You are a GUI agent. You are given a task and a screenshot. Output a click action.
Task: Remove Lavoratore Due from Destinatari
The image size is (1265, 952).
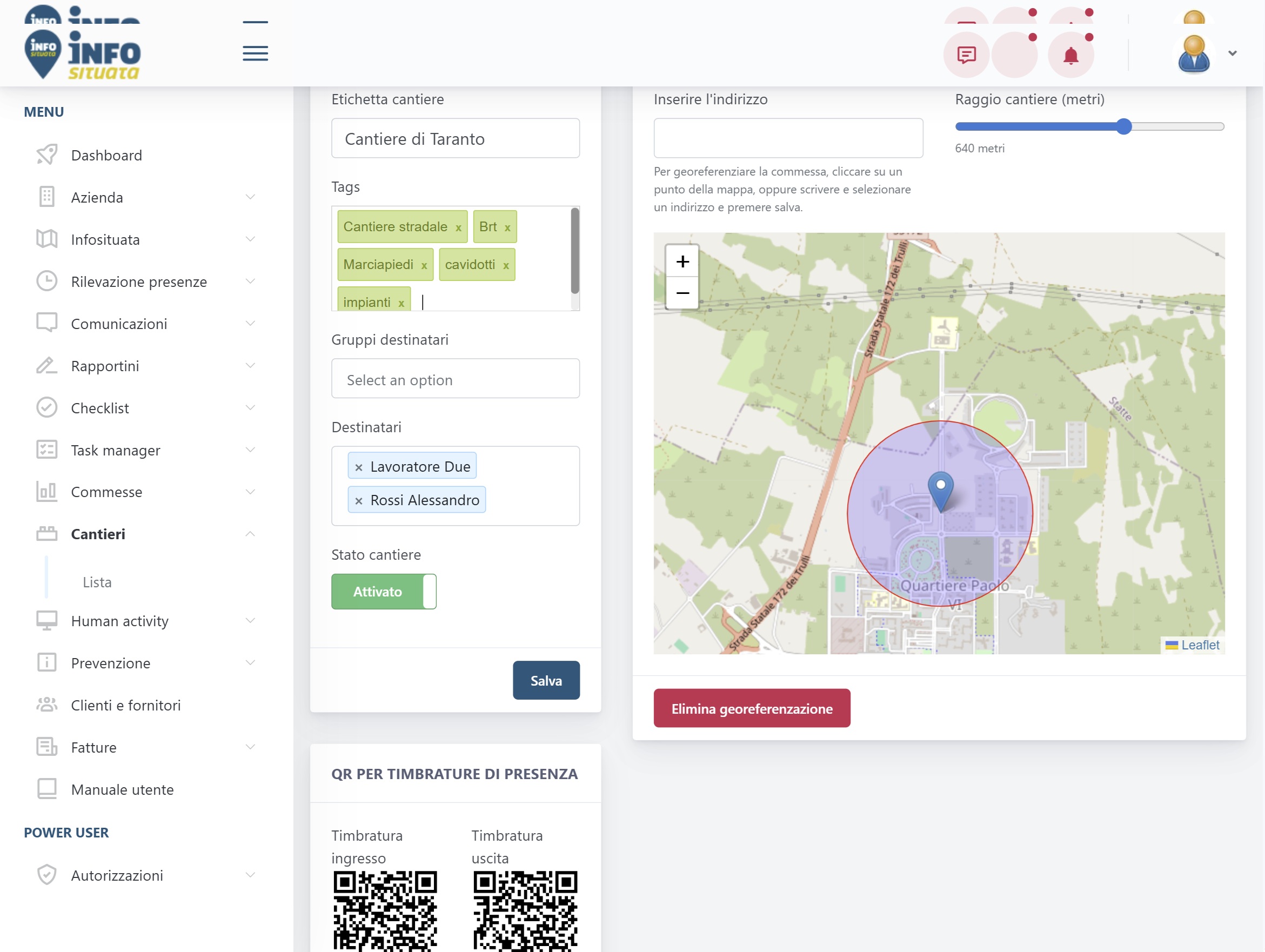[359, 467]
